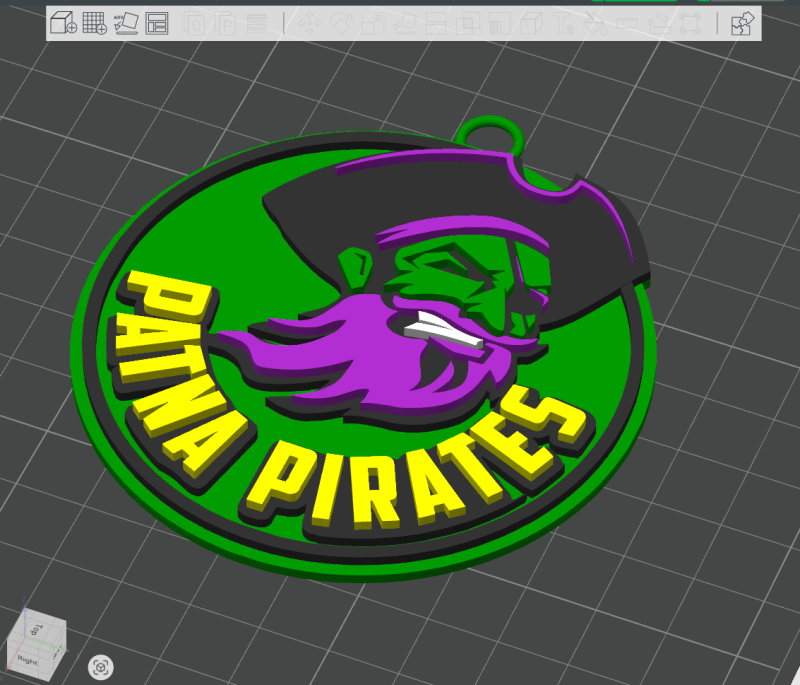Select the Scale gizmo tool
Screen dimensions: 800x685
372,23
